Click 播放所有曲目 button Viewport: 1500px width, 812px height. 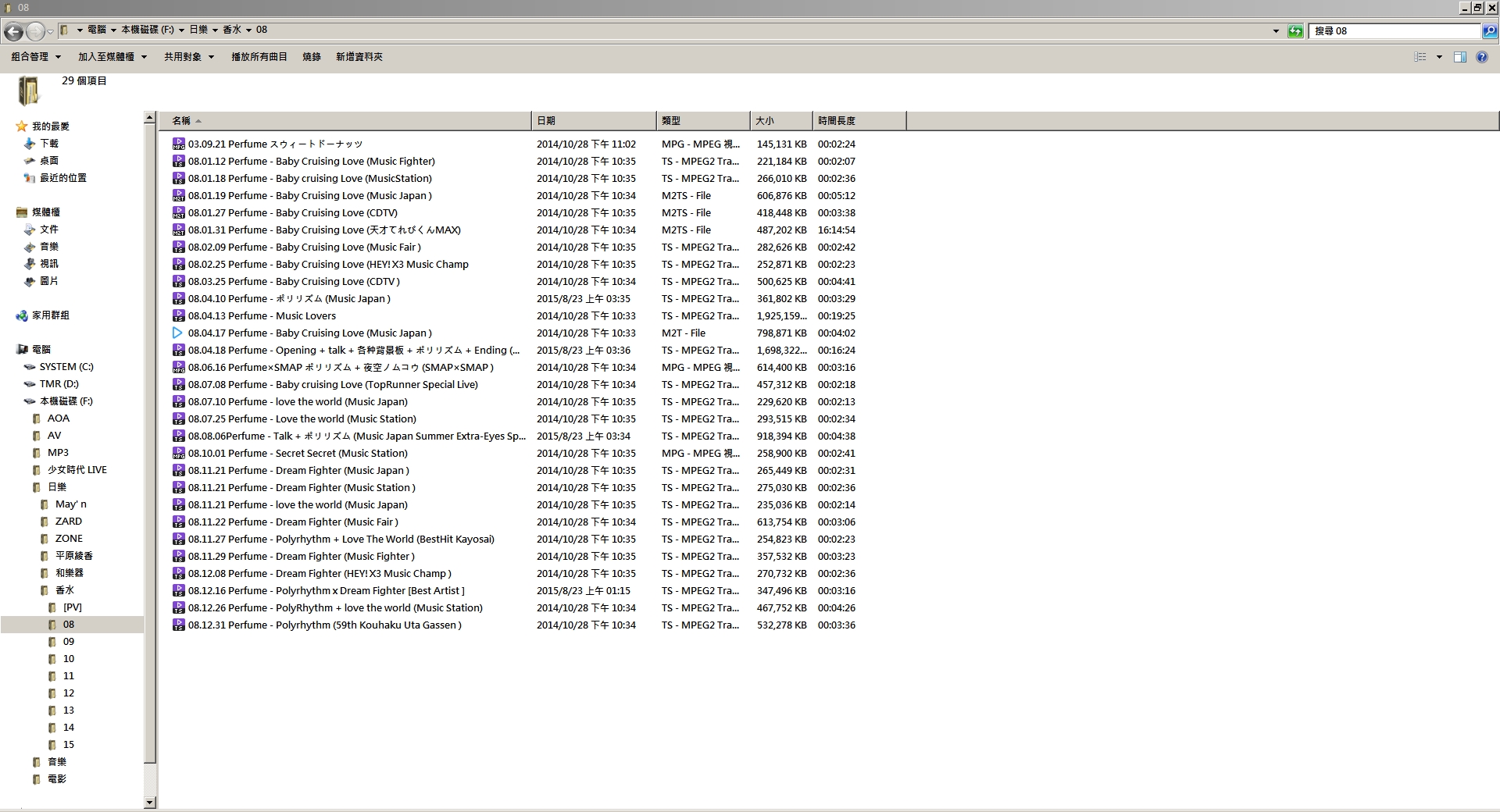click(x=259, y=57)
